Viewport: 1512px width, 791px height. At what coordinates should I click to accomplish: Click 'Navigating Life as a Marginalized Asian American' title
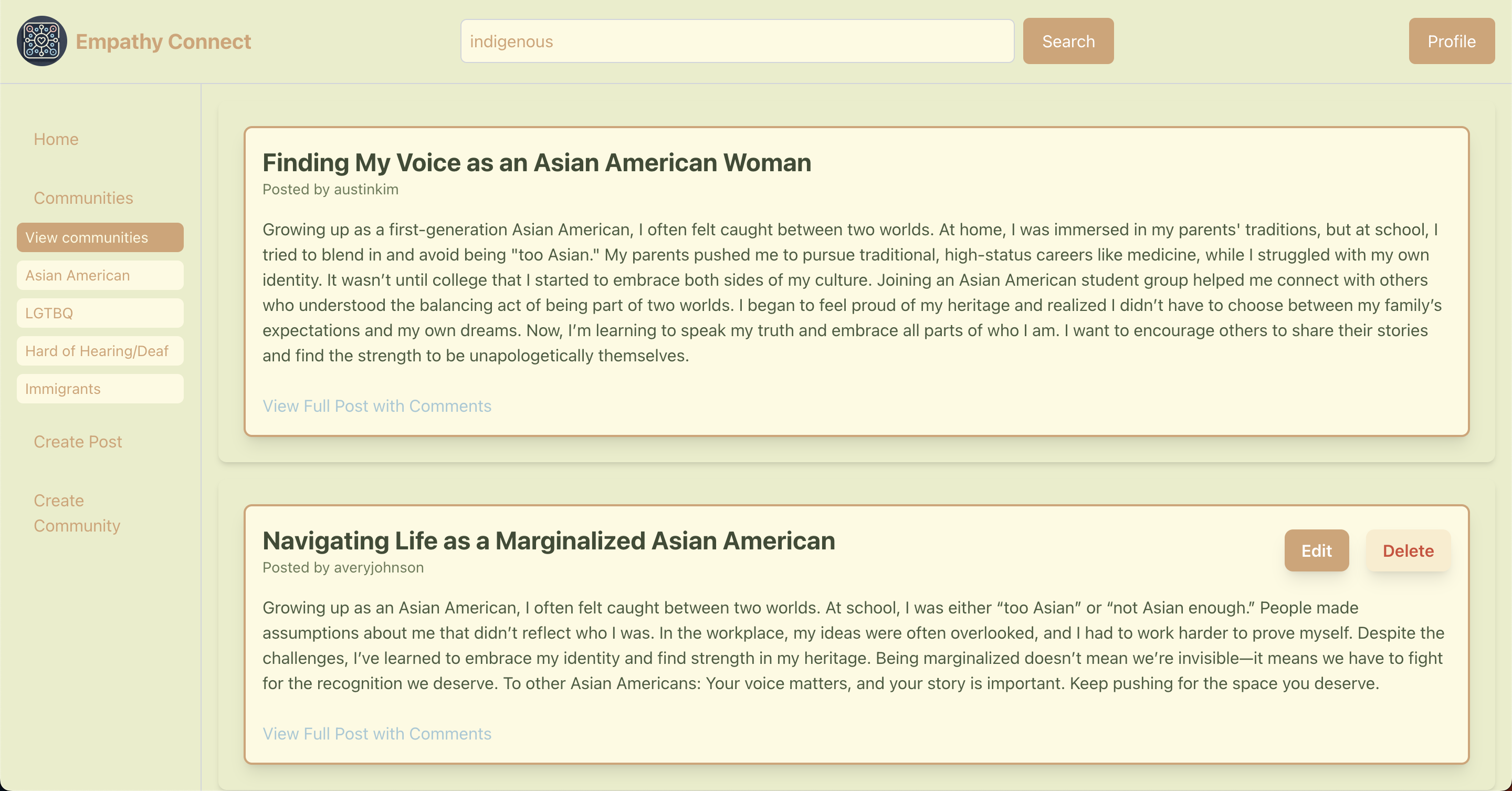(548, 541)
